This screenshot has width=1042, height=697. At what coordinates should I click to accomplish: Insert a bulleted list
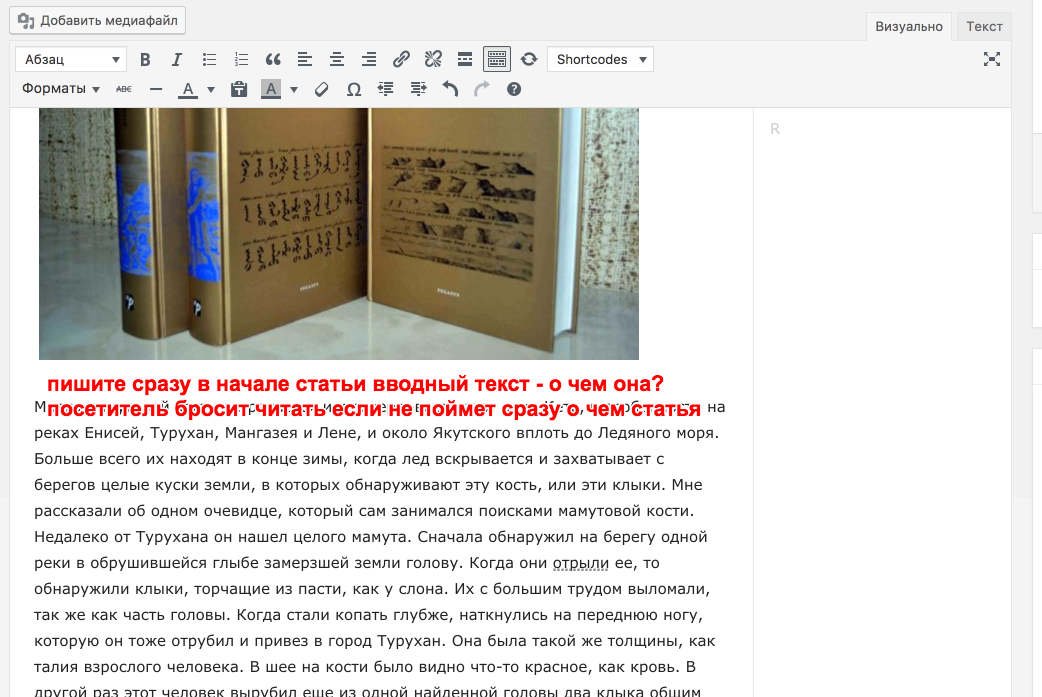[209, 60]
